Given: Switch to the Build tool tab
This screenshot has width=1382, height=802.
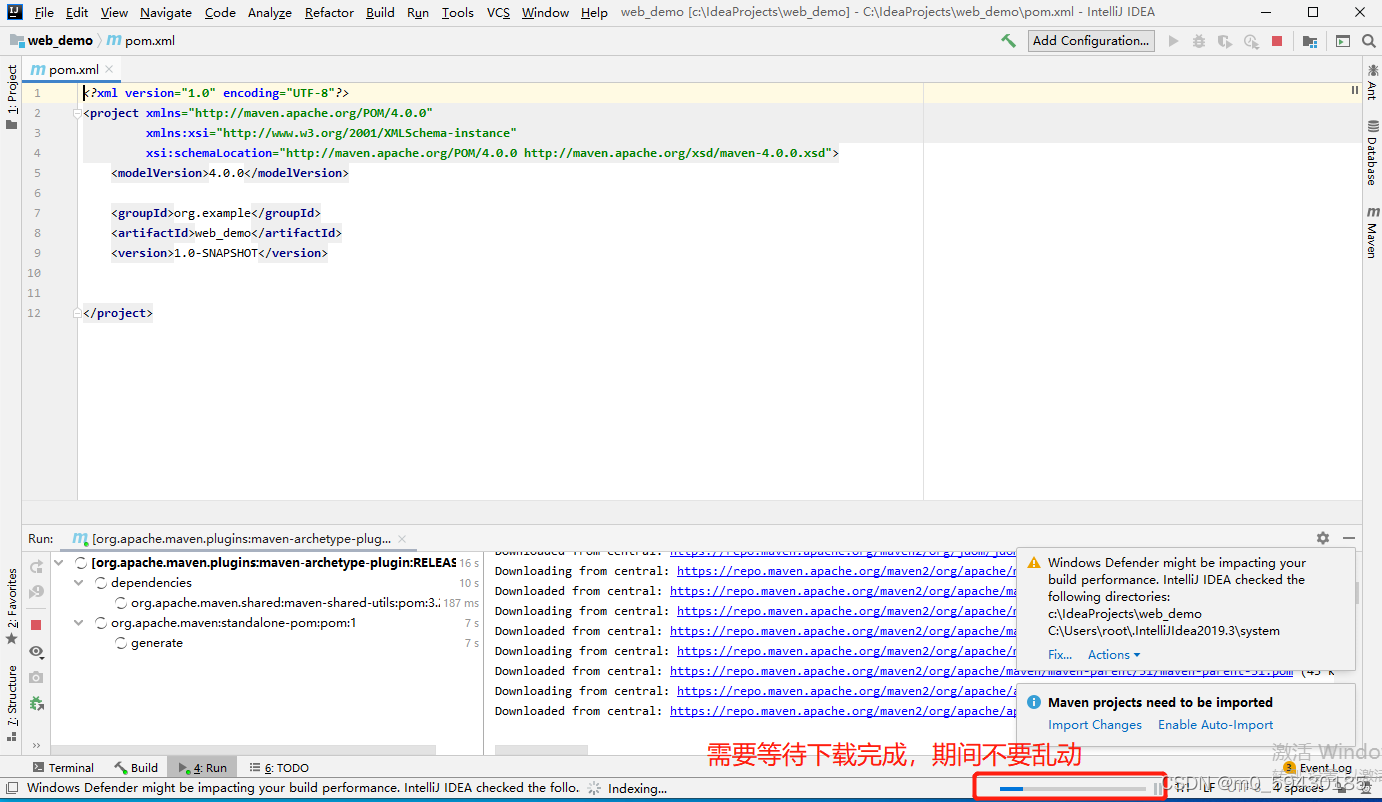Looking at the screenshot, I should (136, 767).
